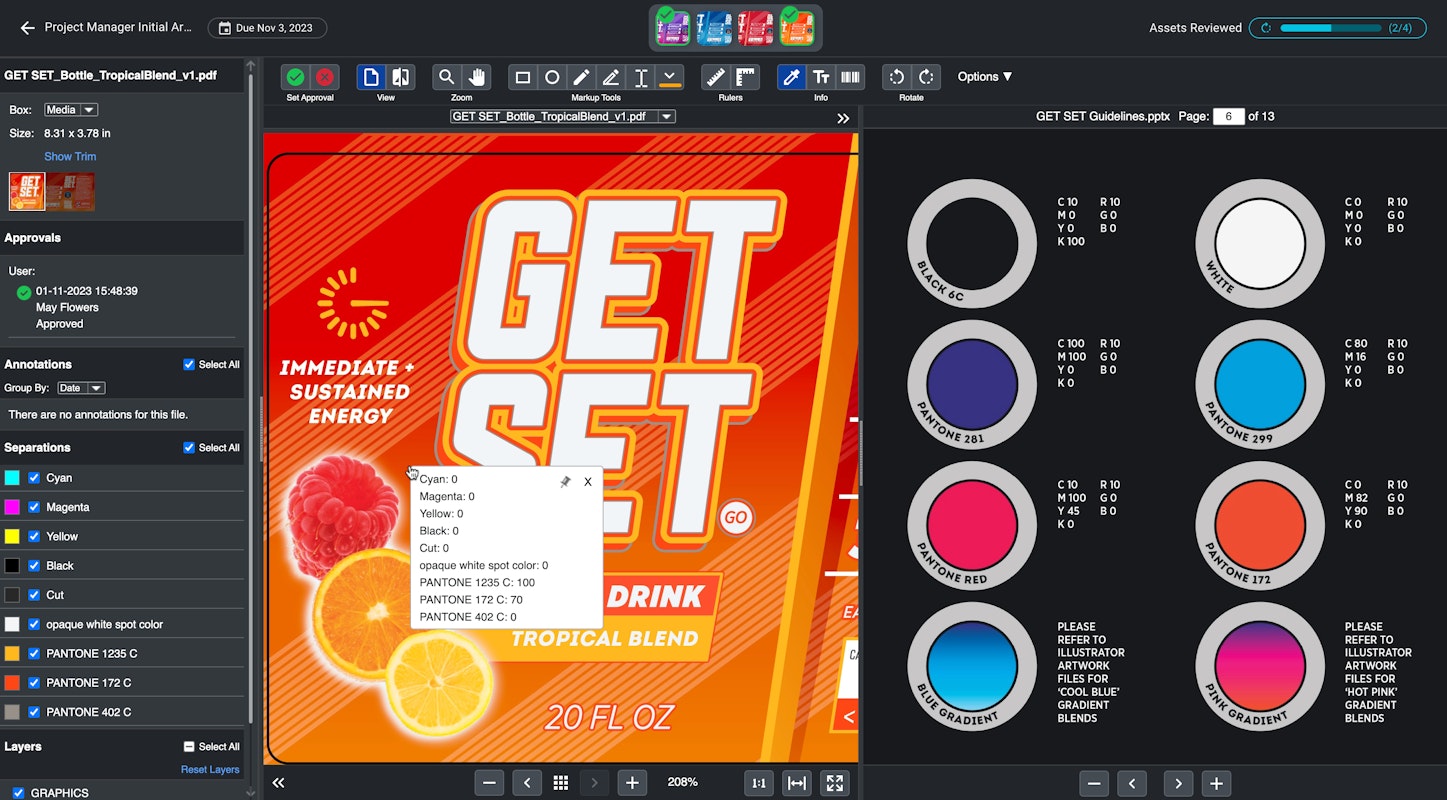
Task: Uncheck opaque white spot color separation
Action: coord(34,625)
